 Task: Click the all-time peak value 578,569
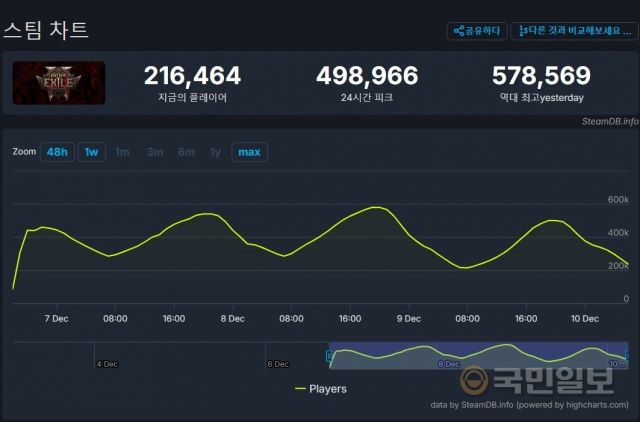click(541, 76)
